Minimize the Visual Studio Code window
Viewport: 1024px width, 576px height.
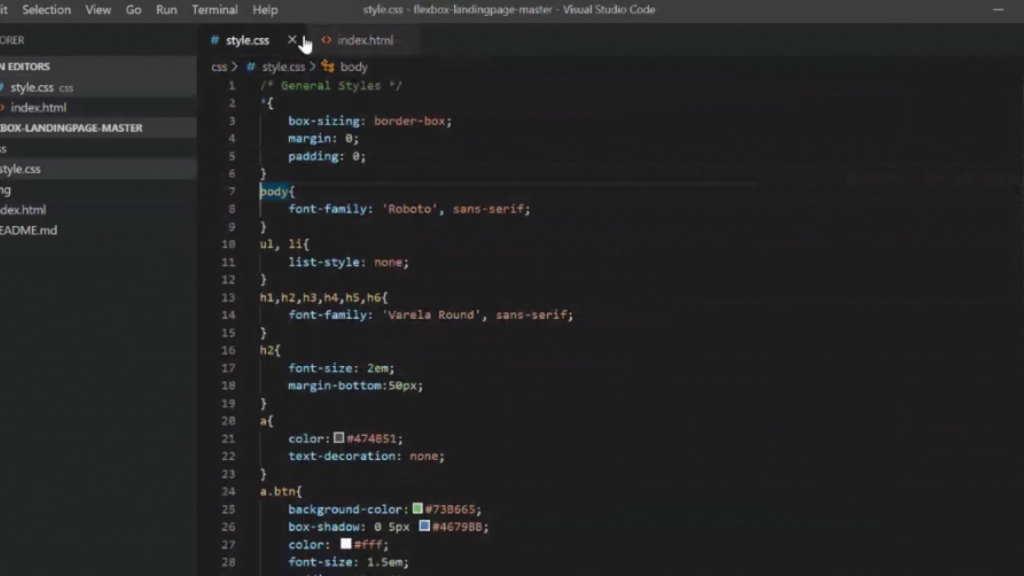[997, 10]
